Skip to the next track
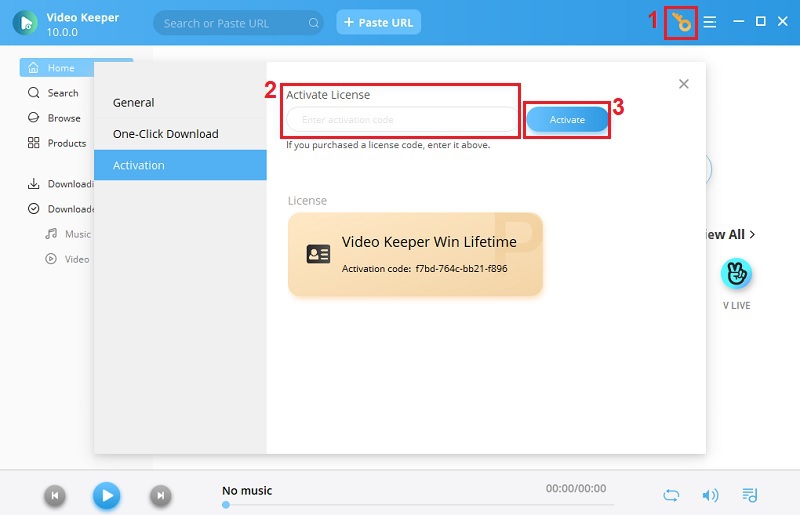The height and width of the screenshot is (515, 800). tap(160, 495)
